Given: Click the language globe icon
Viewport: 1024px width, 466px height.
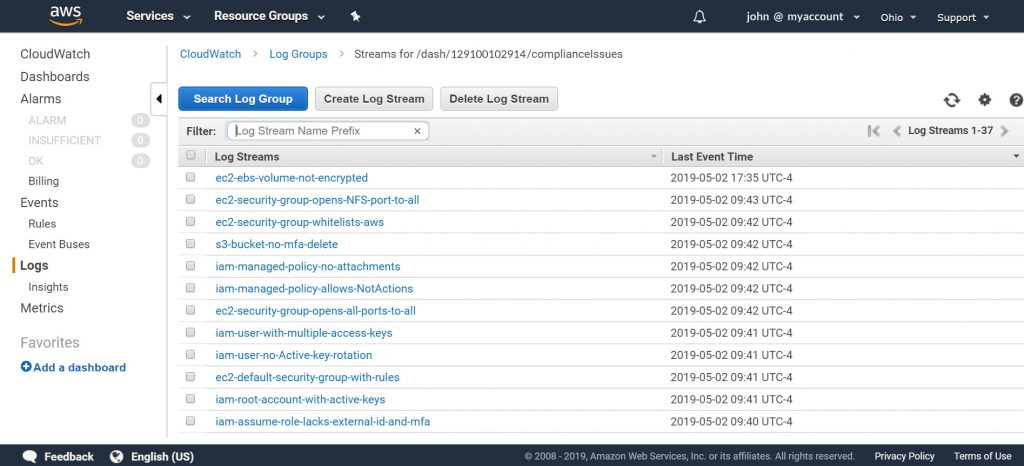Looking at the screenshot, I should pos(117,456).
